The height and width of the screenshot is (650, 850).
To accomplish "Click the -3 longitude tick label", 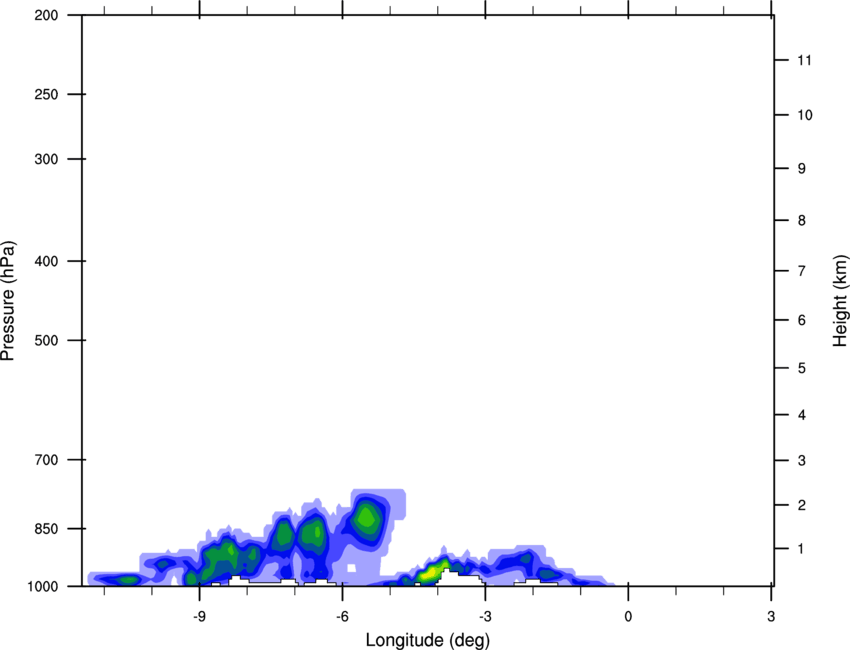I will (x=485, y=616).
